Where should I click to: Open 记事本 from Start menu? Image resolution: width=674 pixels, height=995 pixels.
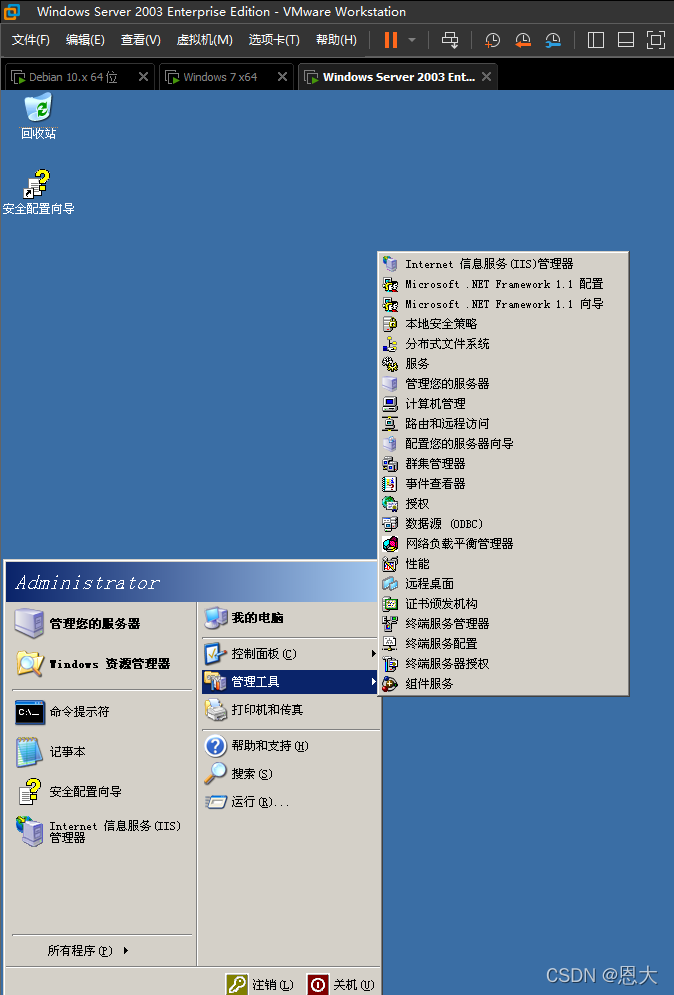pos(102,752)
